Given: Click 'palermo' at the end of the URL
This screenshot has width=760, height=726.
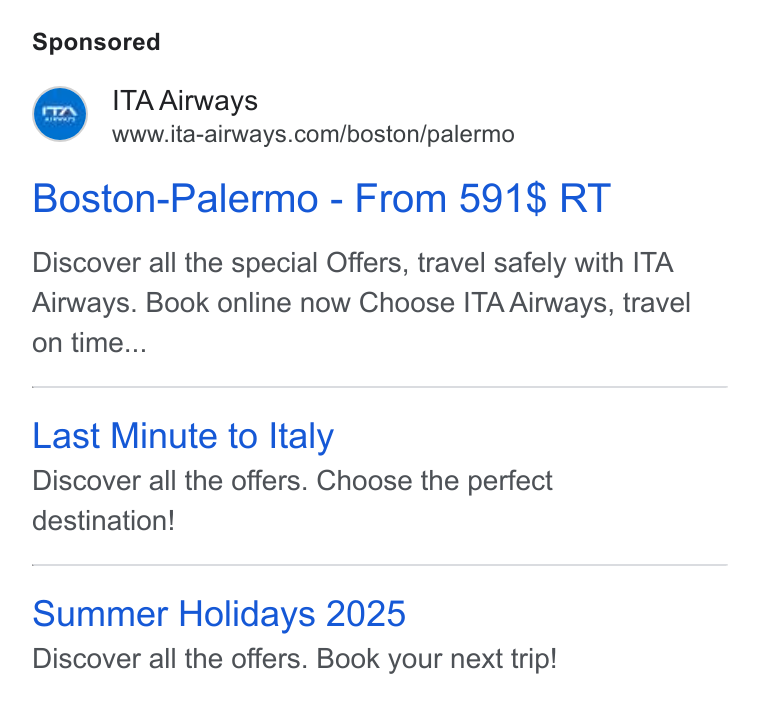Looking at the screenshot, I should click(471, 135).
